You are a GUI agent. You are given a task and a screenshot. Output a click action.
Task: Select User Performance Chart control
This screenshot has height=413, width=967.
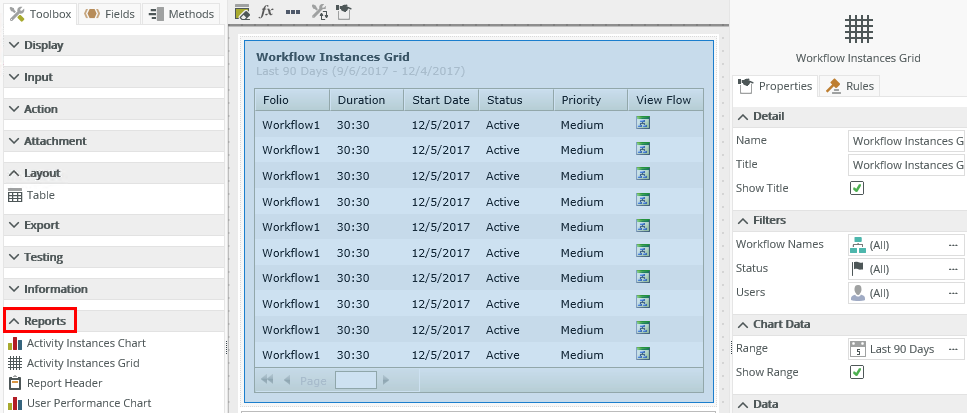tap(88, 403)
